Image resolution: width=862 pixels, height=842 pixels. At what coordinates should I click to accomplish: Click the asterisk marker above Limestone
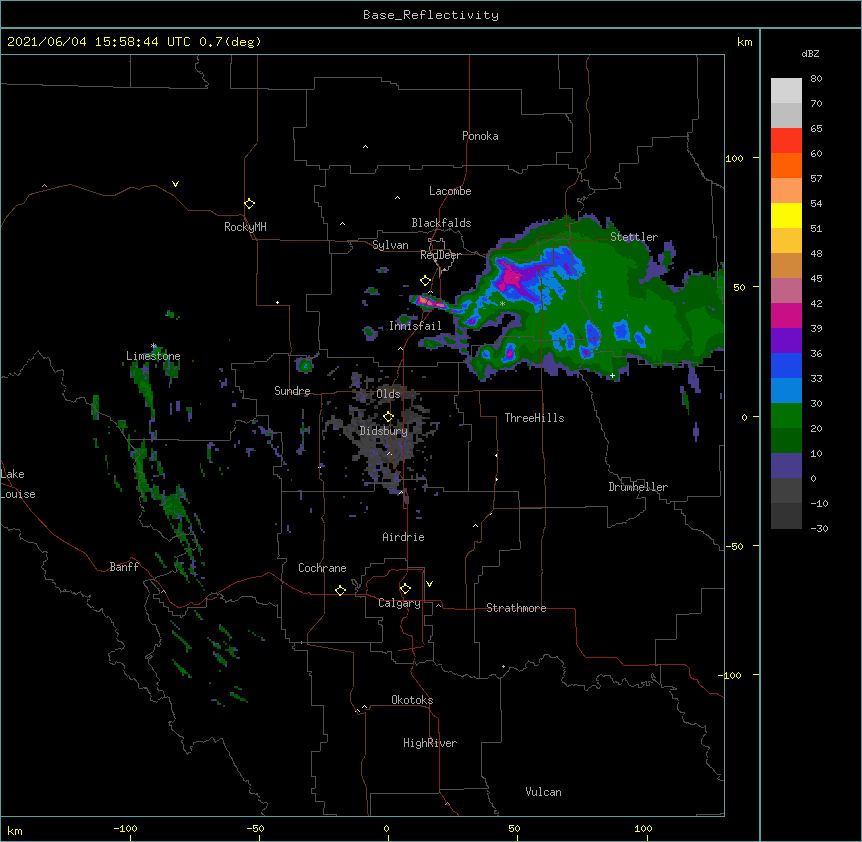click(x=153, y=346)
